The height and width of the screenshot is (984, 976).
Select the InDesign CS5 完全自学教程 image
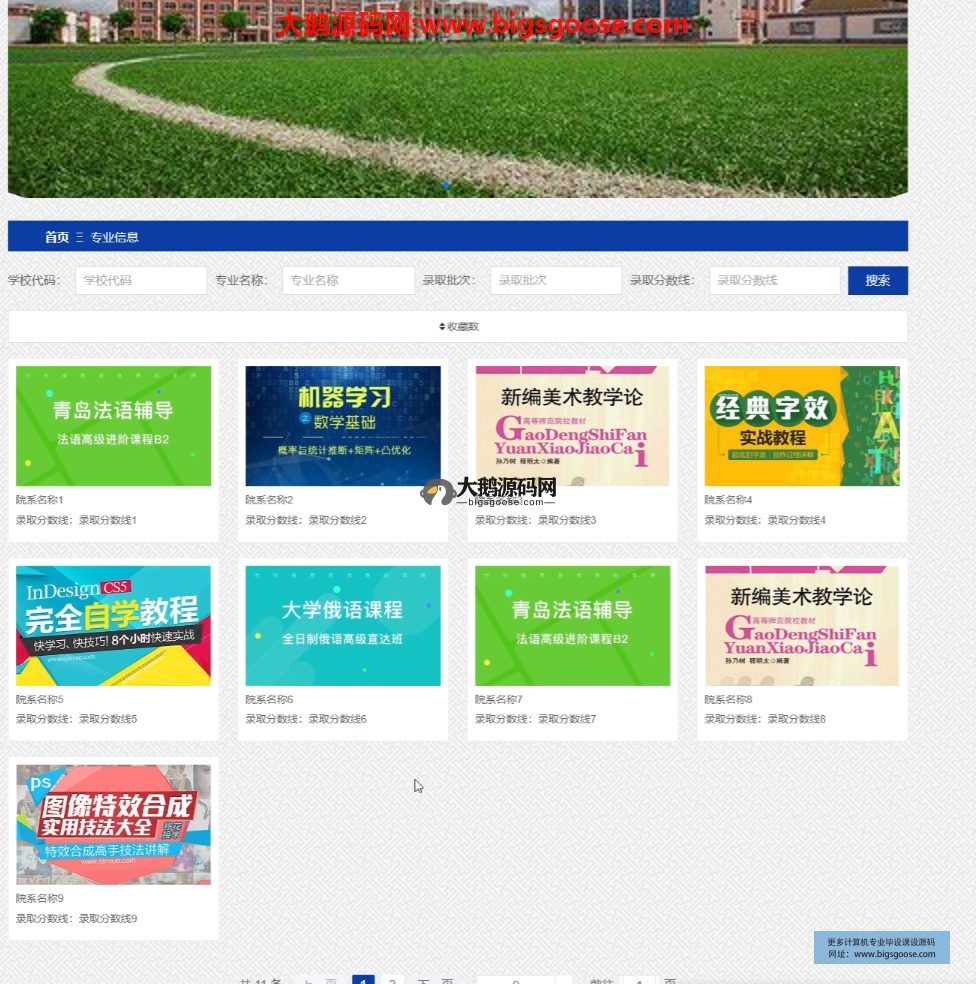pyautogui.click(x=113, y=626)
